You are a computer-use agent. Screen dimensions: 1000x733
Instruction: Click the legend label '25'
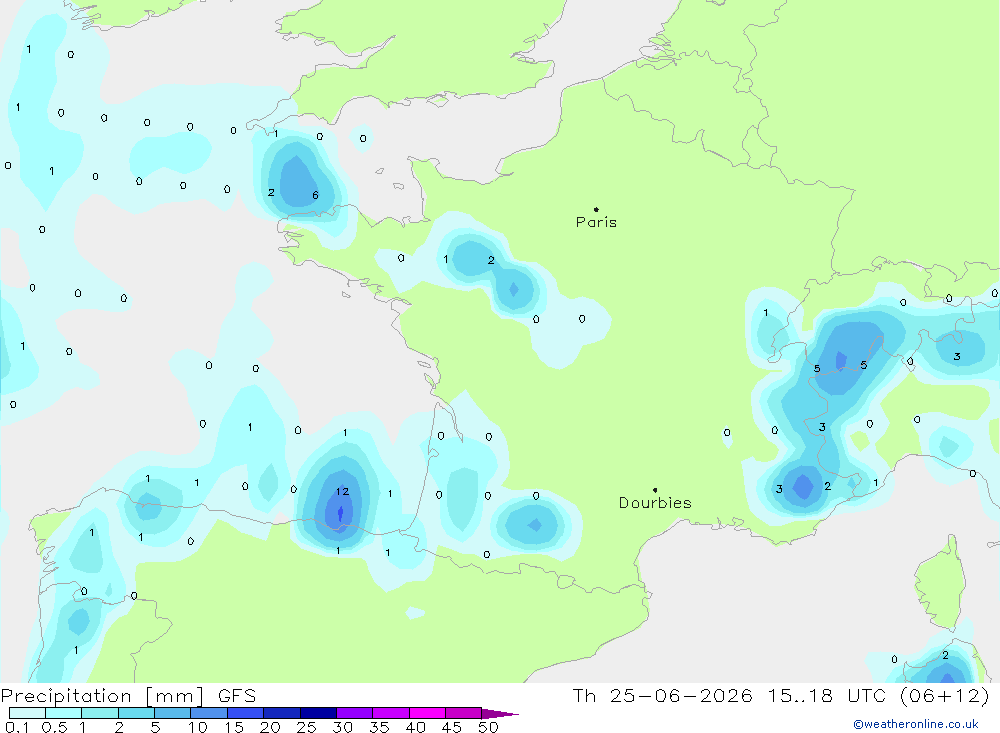(306, 727)
